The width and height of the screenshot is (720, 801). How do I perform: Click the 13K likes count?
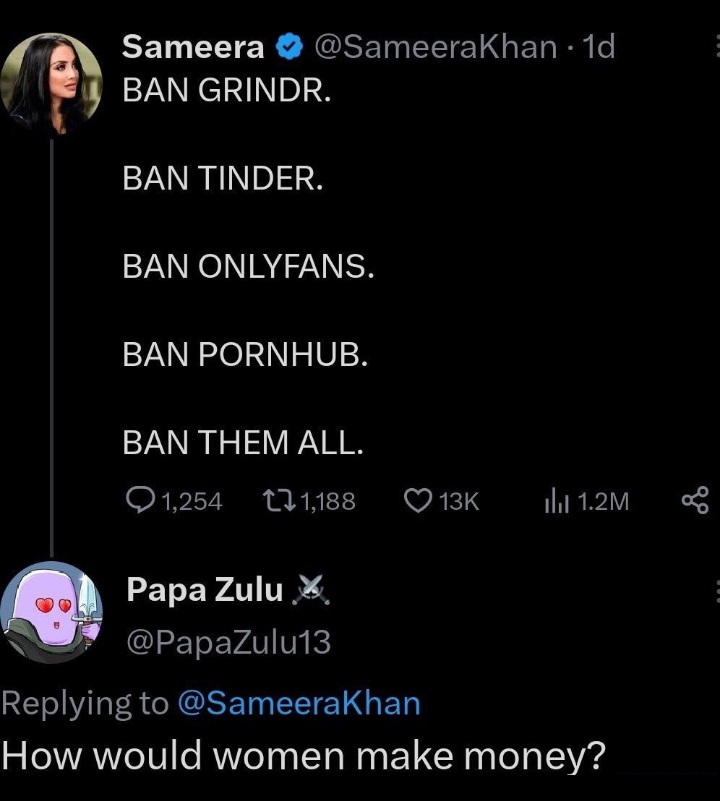459,501
